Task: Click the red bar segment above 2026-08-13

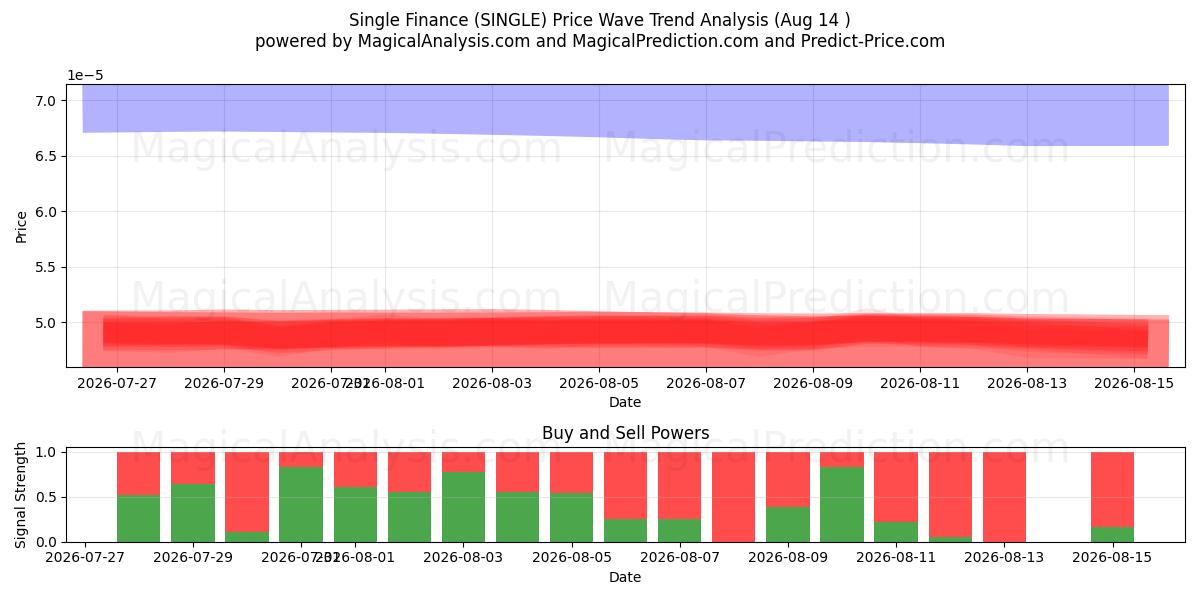Action: [x=1005, y=497]
